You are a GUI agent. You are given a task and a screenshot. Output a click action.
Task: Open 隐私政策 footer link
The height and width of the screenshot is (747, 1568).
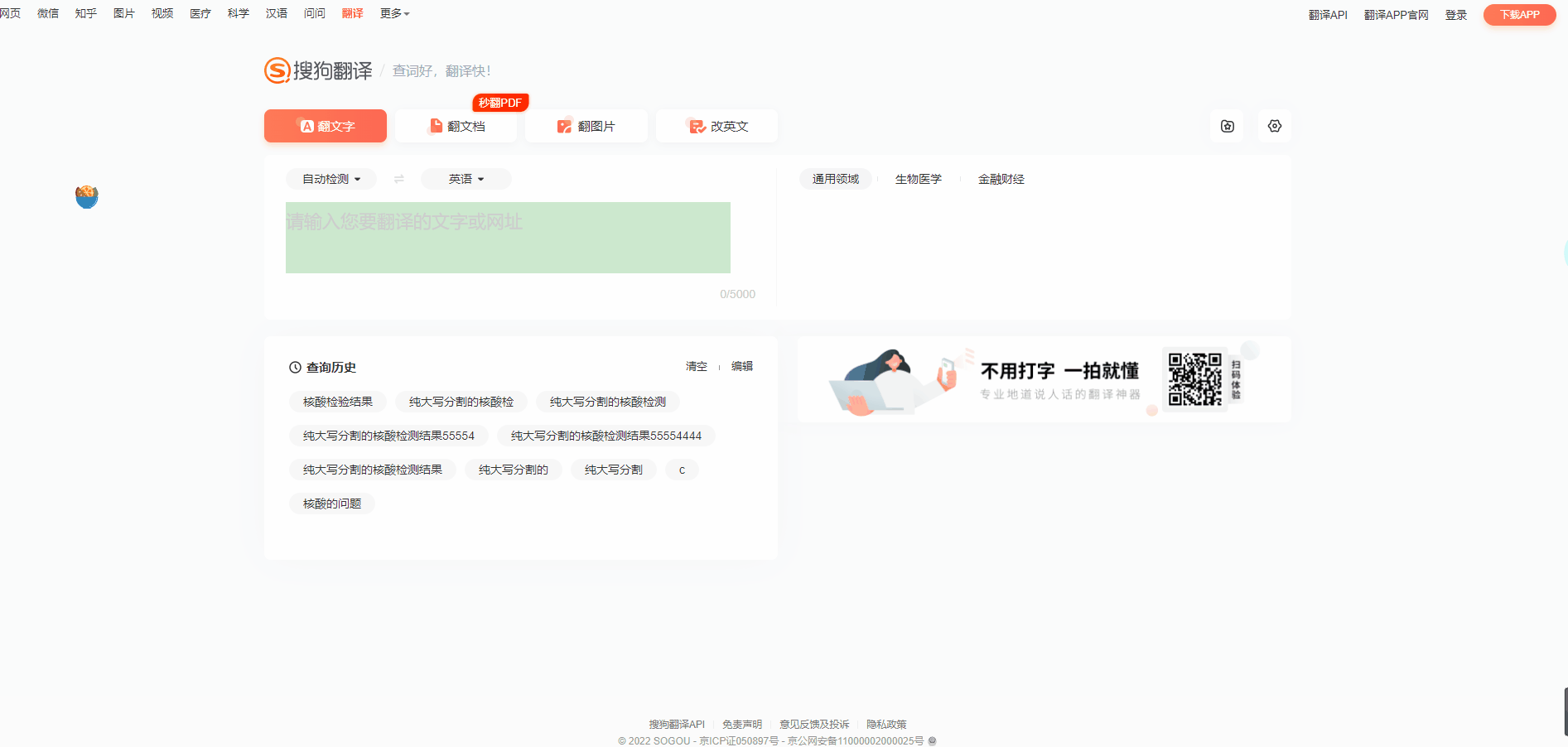886,725
